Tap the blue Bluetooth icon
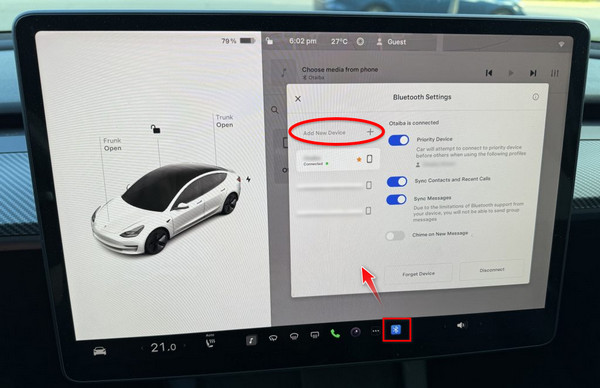Image resolution: width=600 pixels, height=388 pixels. coord(396,329)
